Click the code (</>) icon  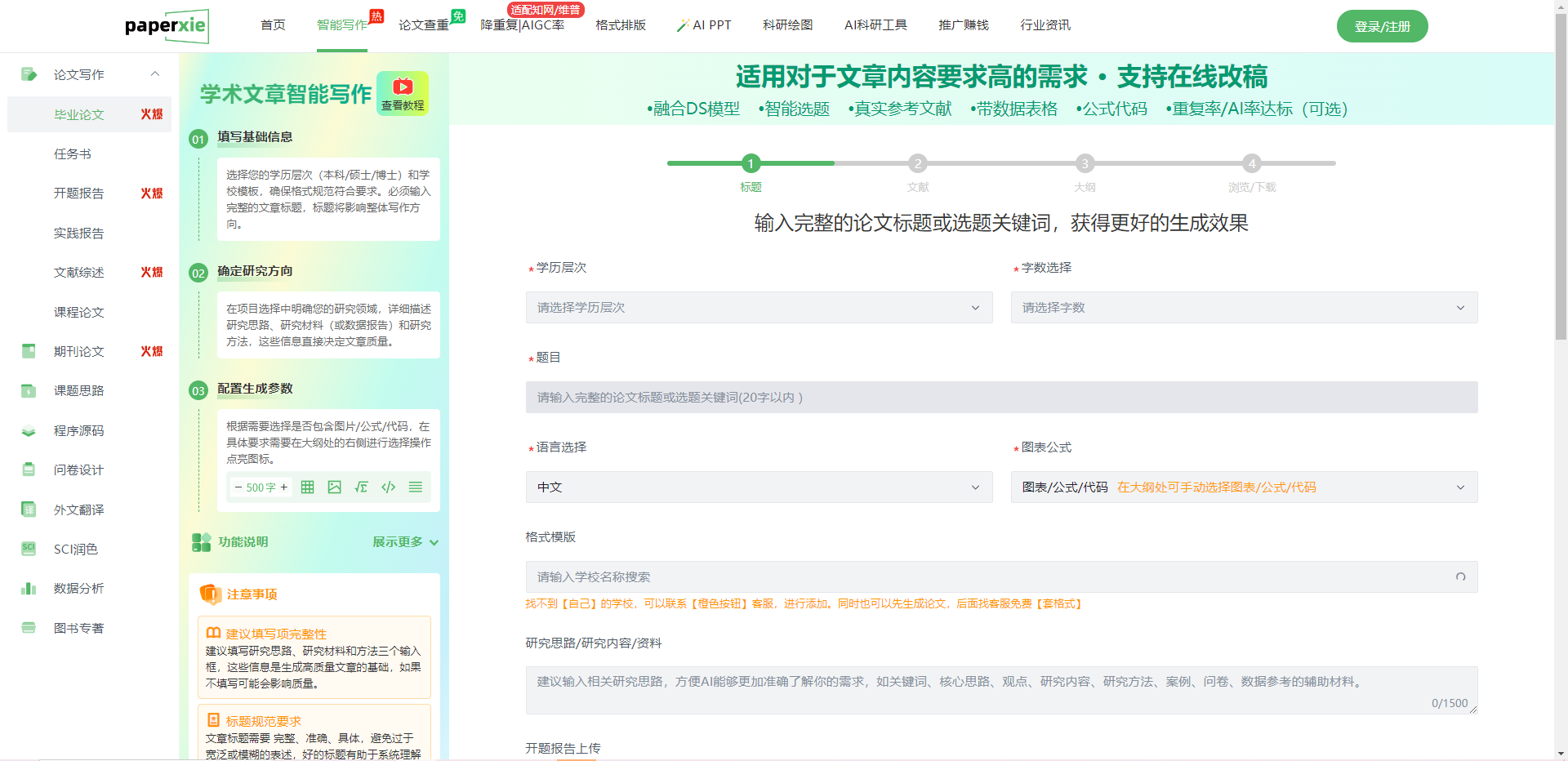coord(389,487)
